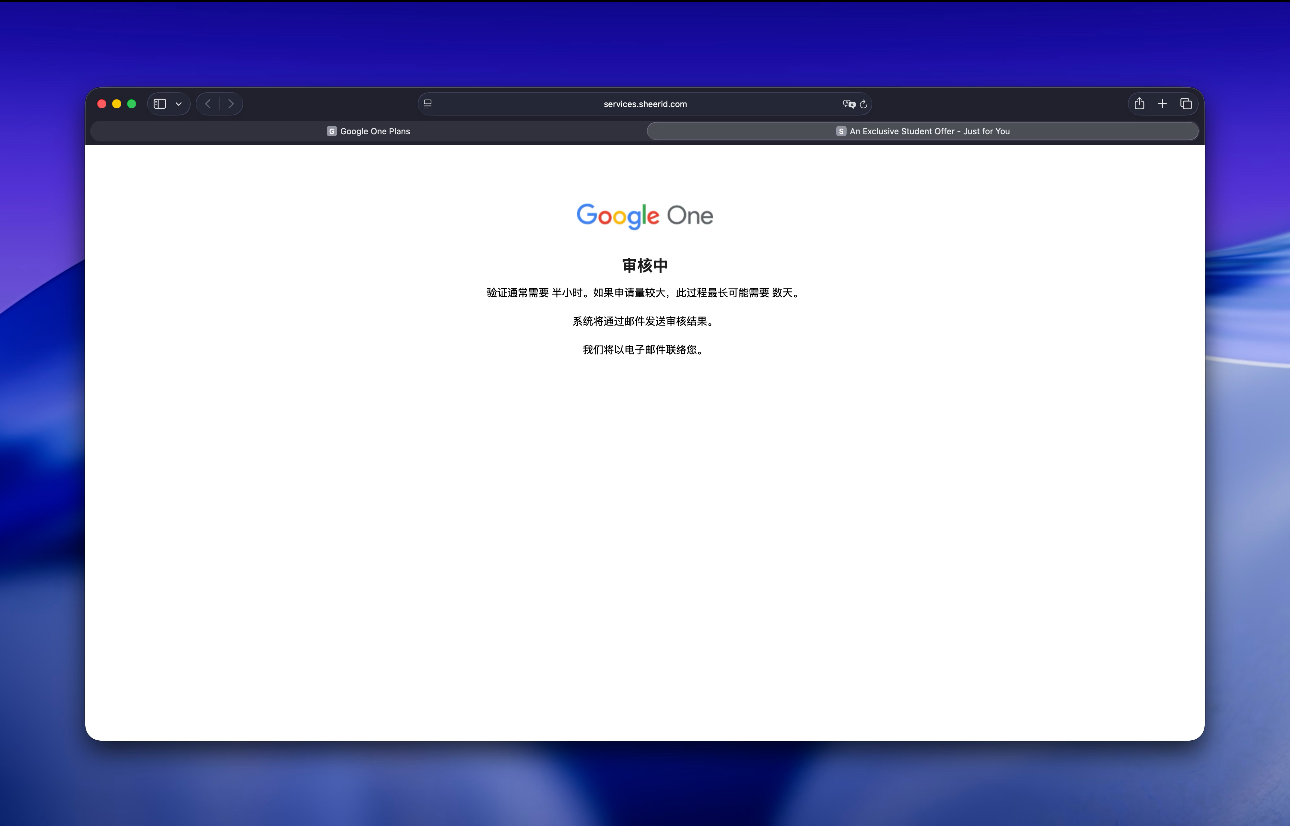Open the Safari sidebar panel
The height and width of the screenshot is (826, 1290).
tap(158, 103)
